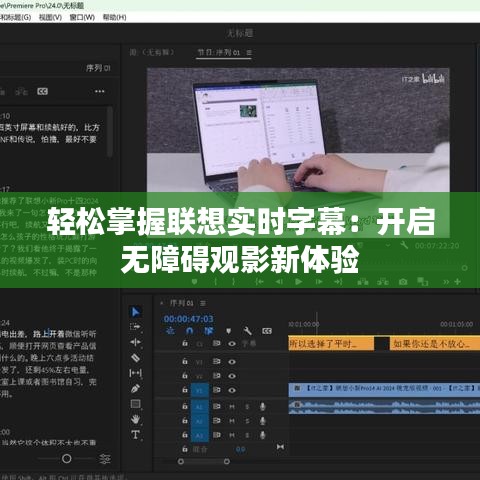Image resolution: width=480 pixels, height=480 pixels.
Task: Click the Export Frame camera icon
Action: click(403, 282)
